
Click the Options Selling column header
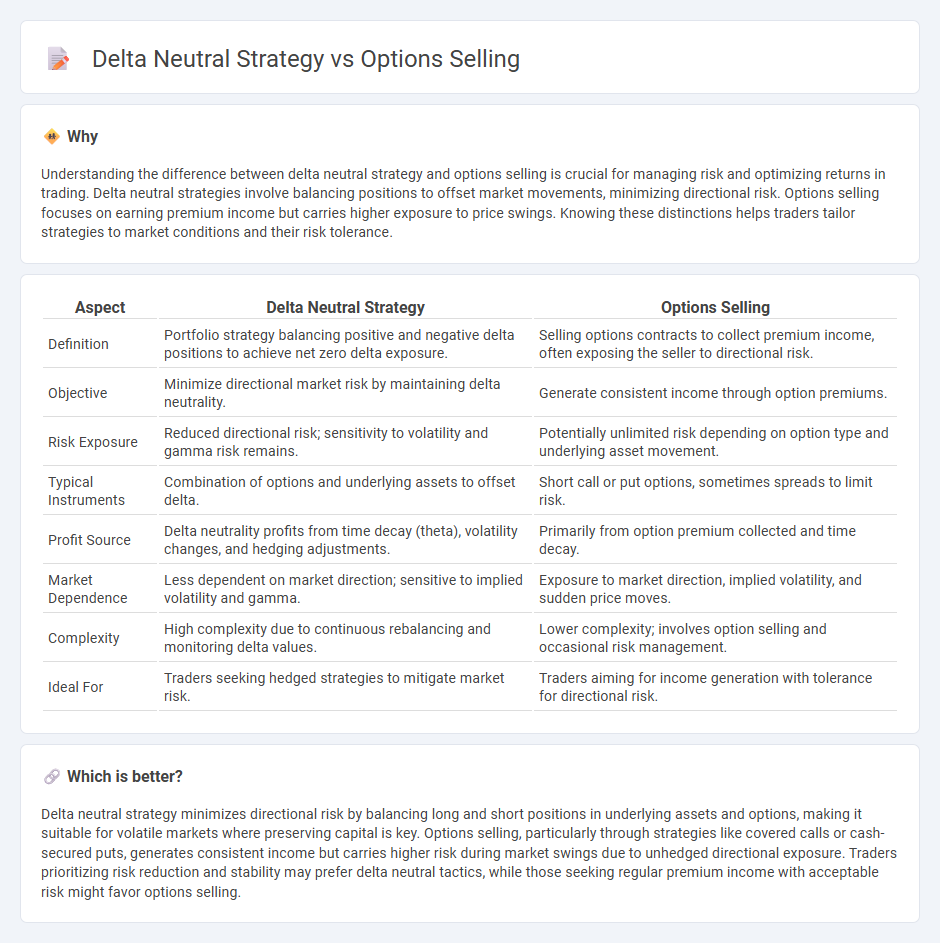(x=715, y=307)
